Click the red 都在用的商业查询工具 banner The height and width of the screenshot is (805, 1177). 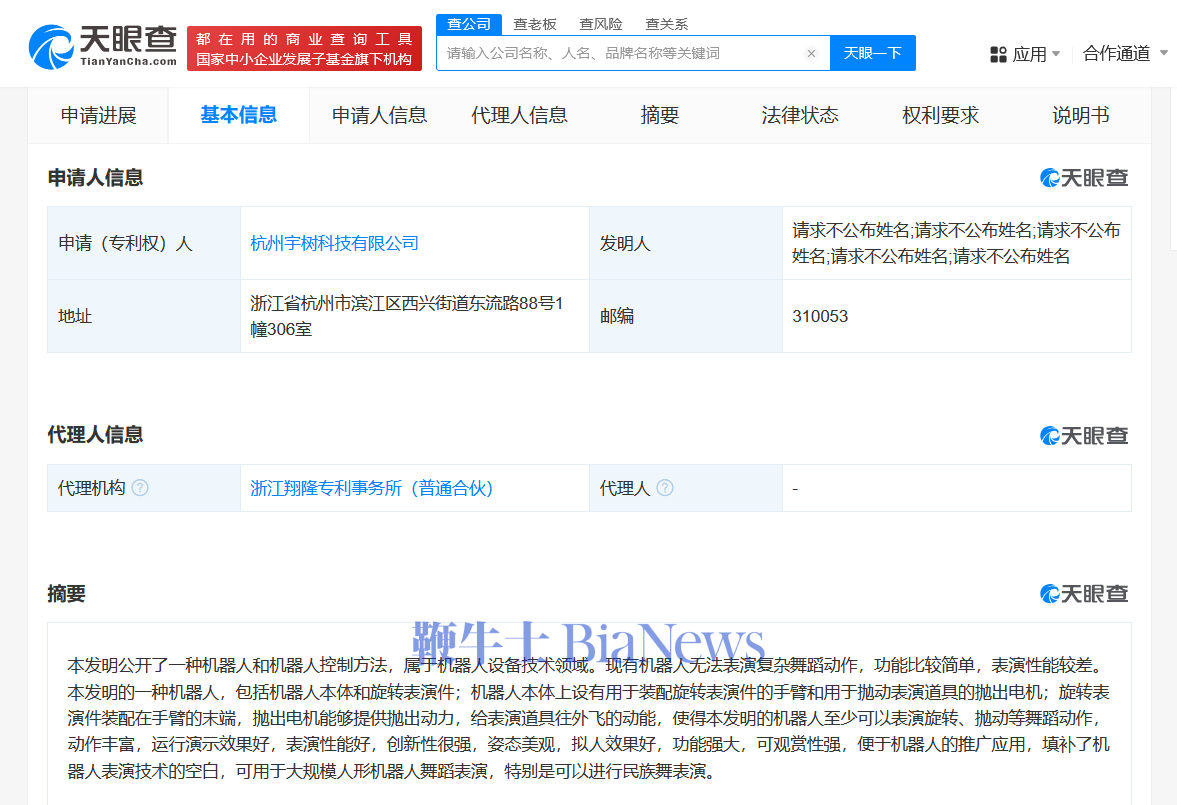click(304, 49)
